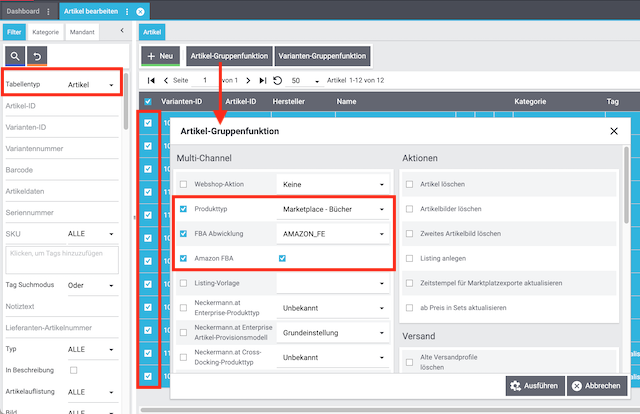Switch to the Kategorie tab
Screen dimensions: 640x414
46,32
